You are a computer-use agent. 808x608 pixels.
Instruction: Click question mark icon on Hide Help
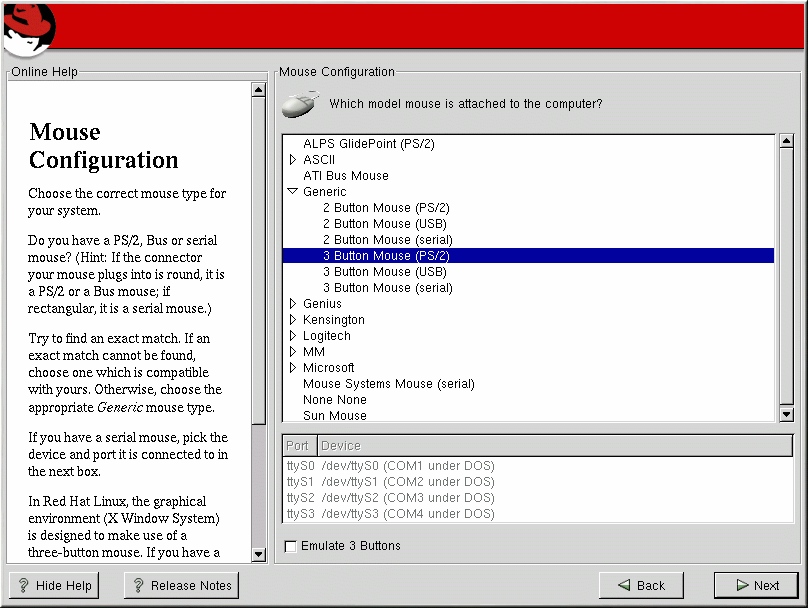point(24,585)
